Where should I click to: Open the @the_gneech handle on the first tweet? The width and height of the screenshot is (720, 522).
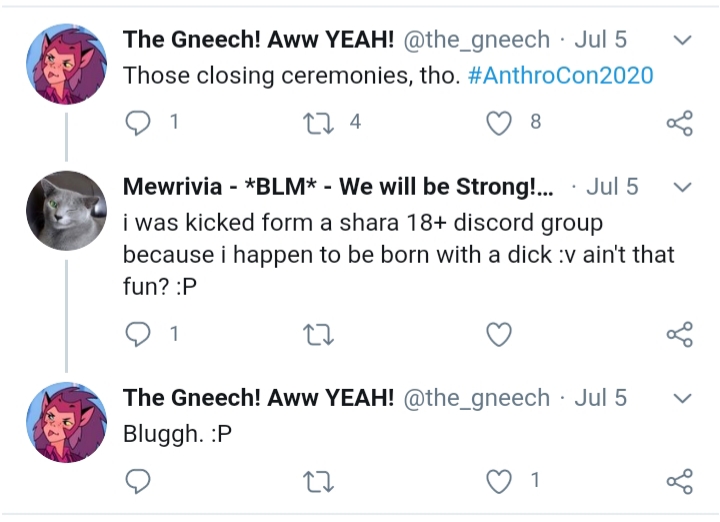pos(477,40)
